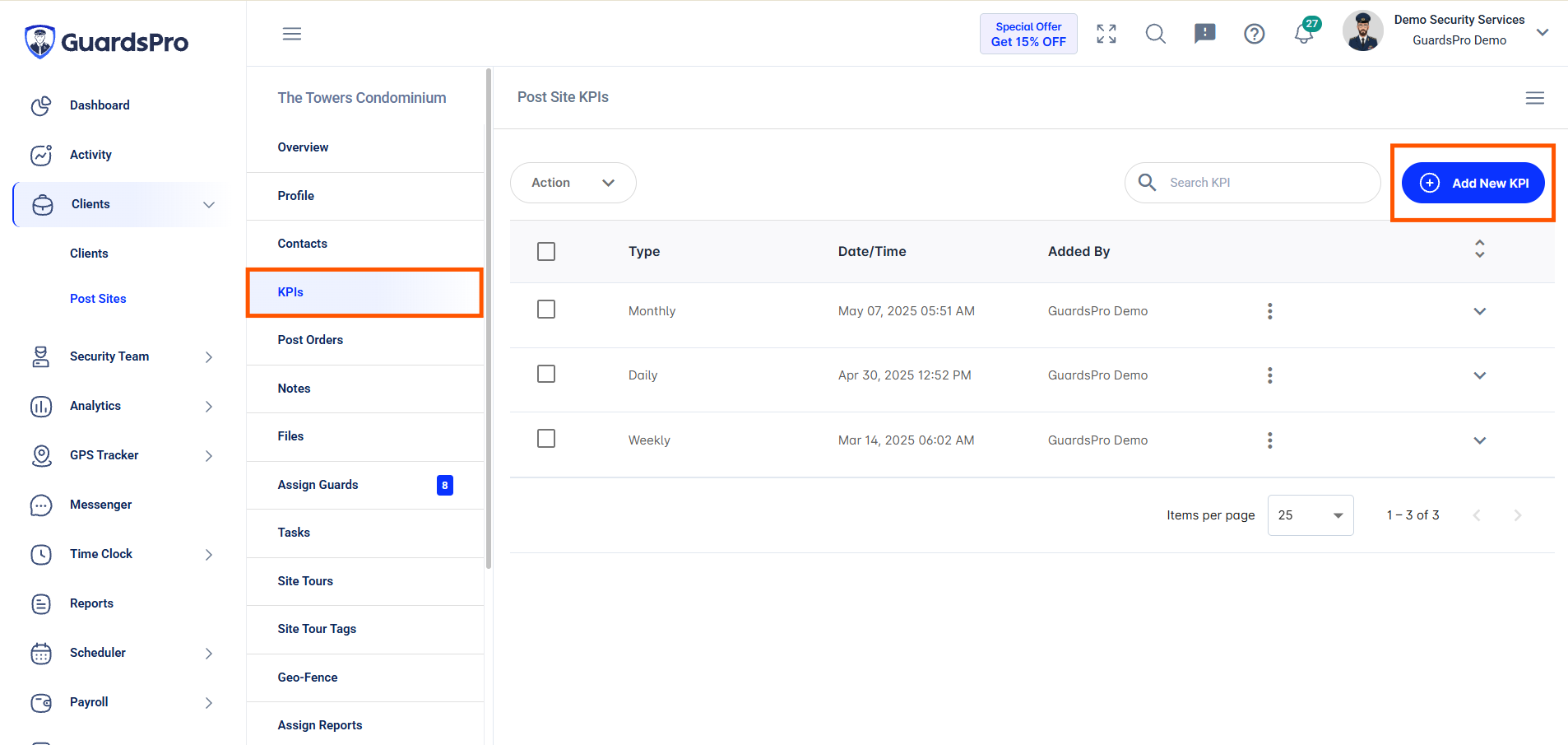
Task: Enter fullscreen mode with expand icon
Action: pyautogui.click(x=1106, y=34)
